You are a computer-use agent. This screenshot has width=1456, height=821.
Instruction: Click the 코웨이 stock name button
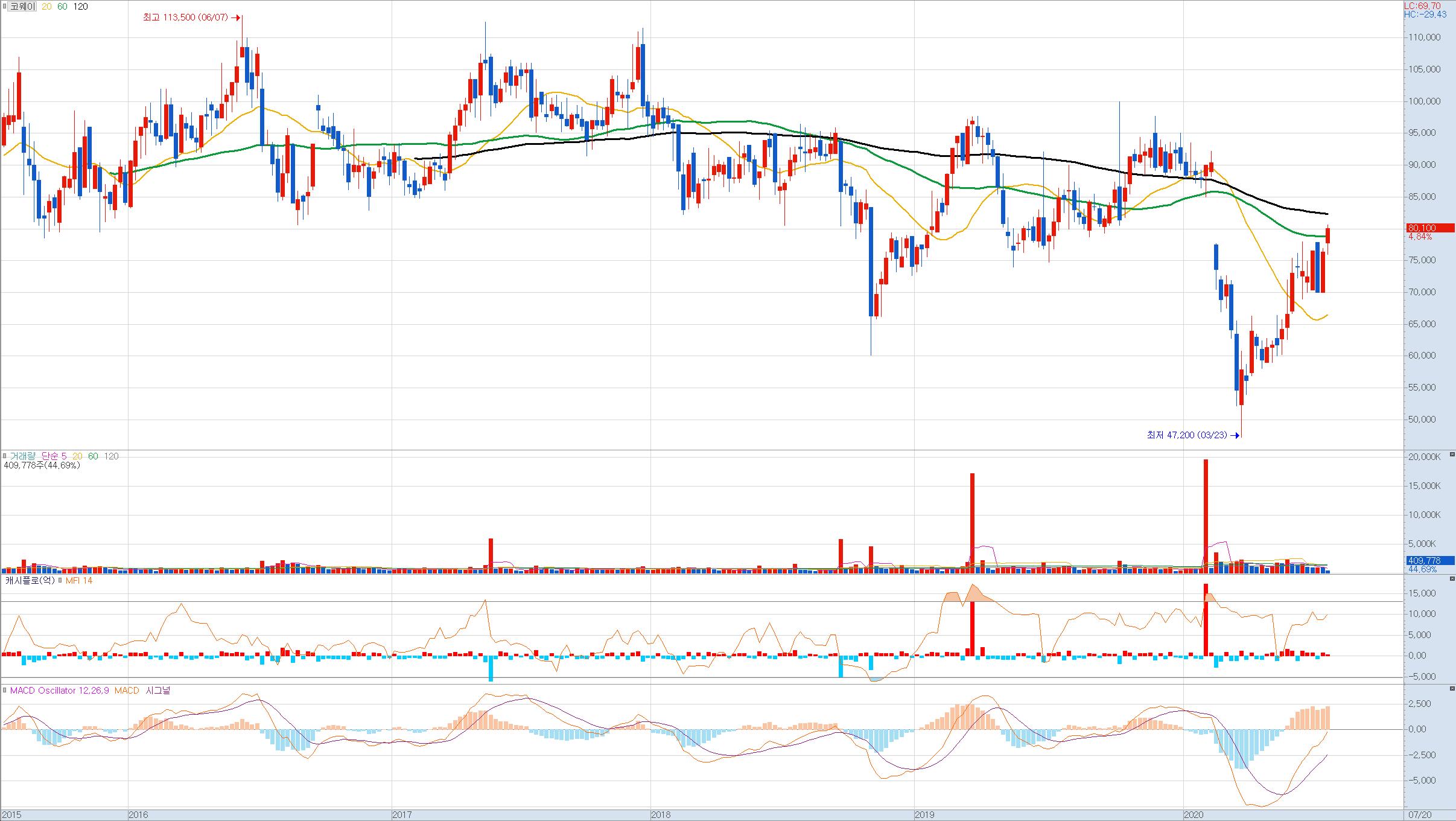(23, 7)
